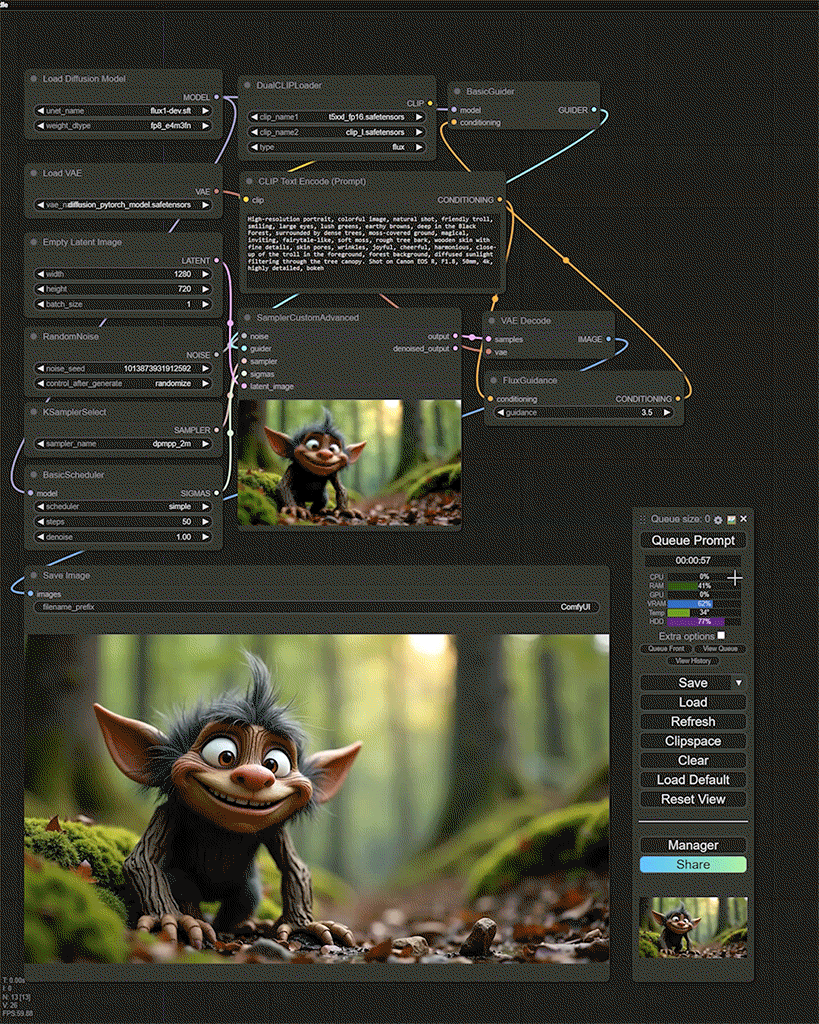819x1024 pixels.
Task: Open the sampler_name dropdown
Action: [123, 443]
